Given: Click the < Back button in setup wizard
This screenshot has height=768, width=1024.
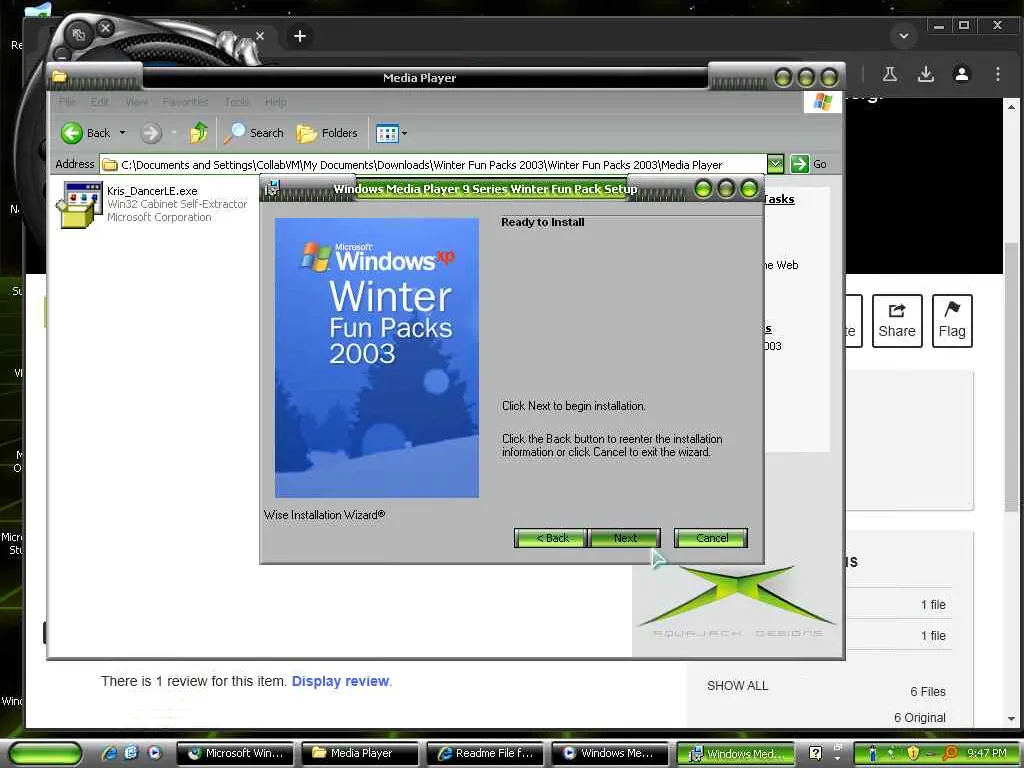Looking at the screenshot, I should click(551, 538).
